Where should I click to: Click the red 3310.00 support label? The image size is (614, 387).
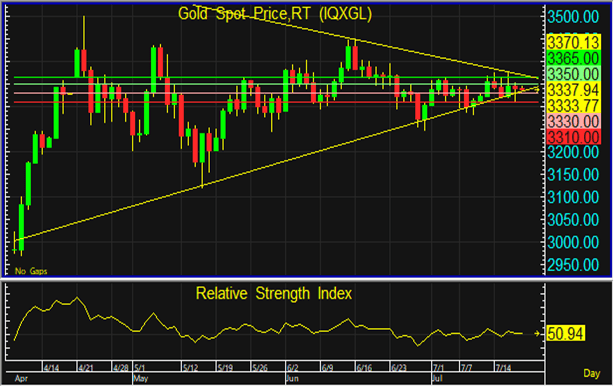tap(573, 137)
